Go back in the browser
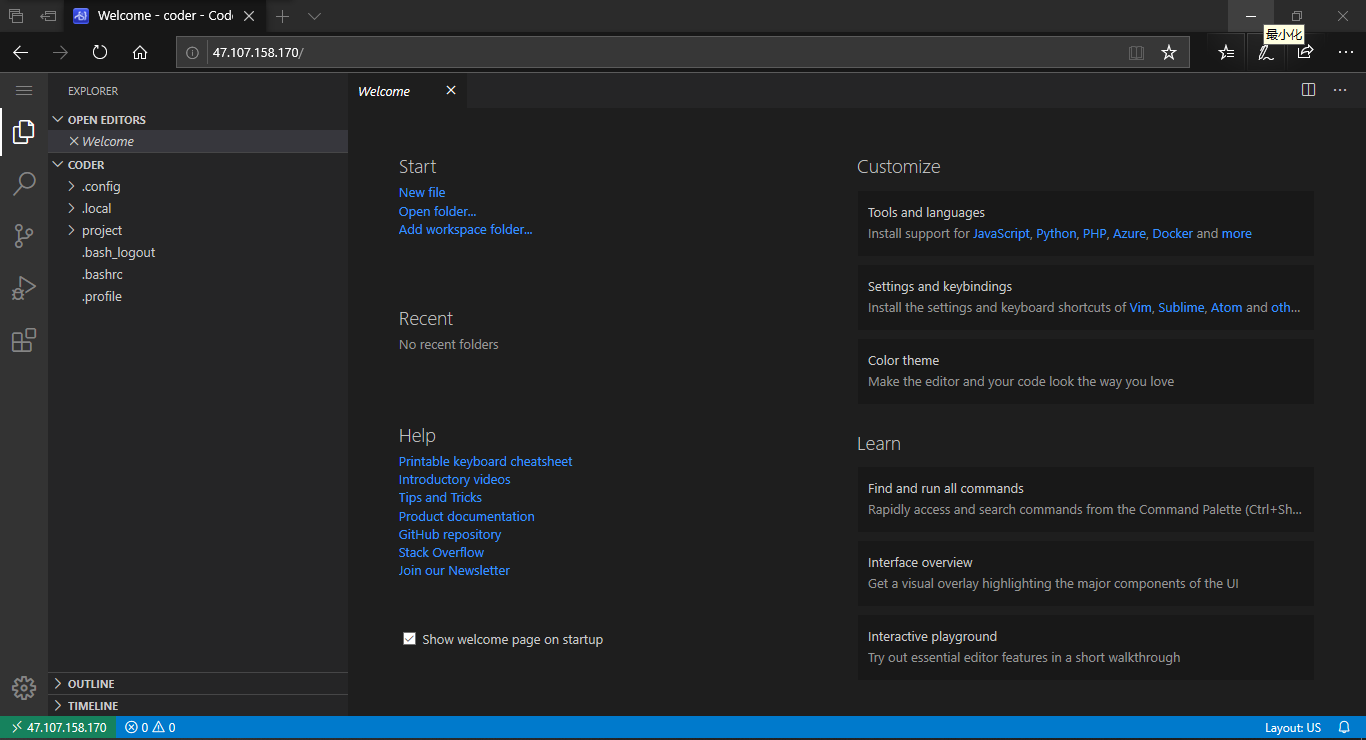The height and width of the screenshot is (740, 1366). [20, 52]
